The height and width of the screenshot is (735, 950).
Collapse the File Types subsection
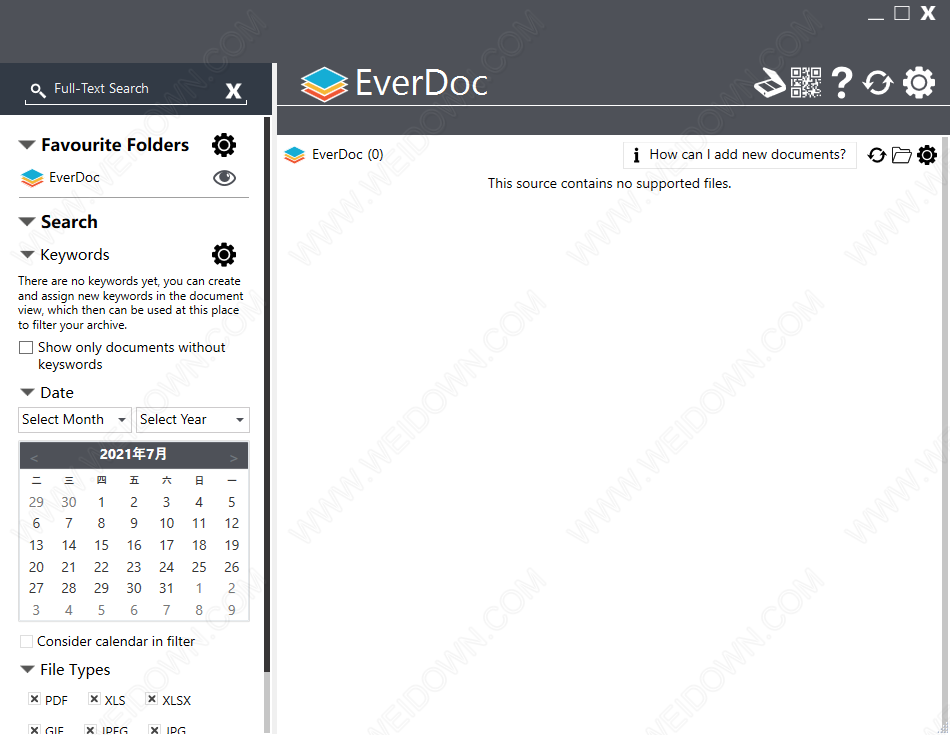pos(27,670)
